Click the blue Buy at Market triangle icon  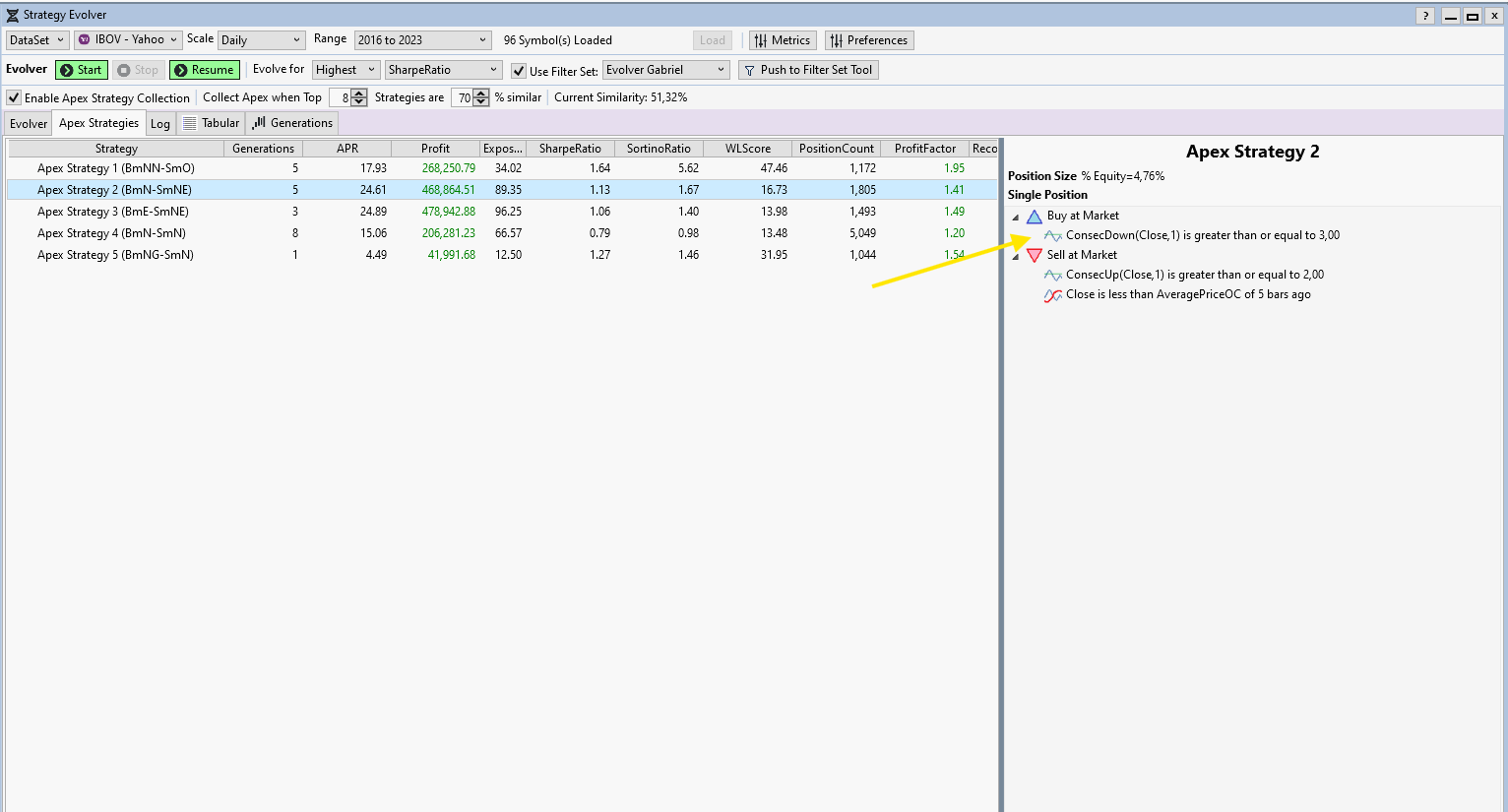point(1034,216)
